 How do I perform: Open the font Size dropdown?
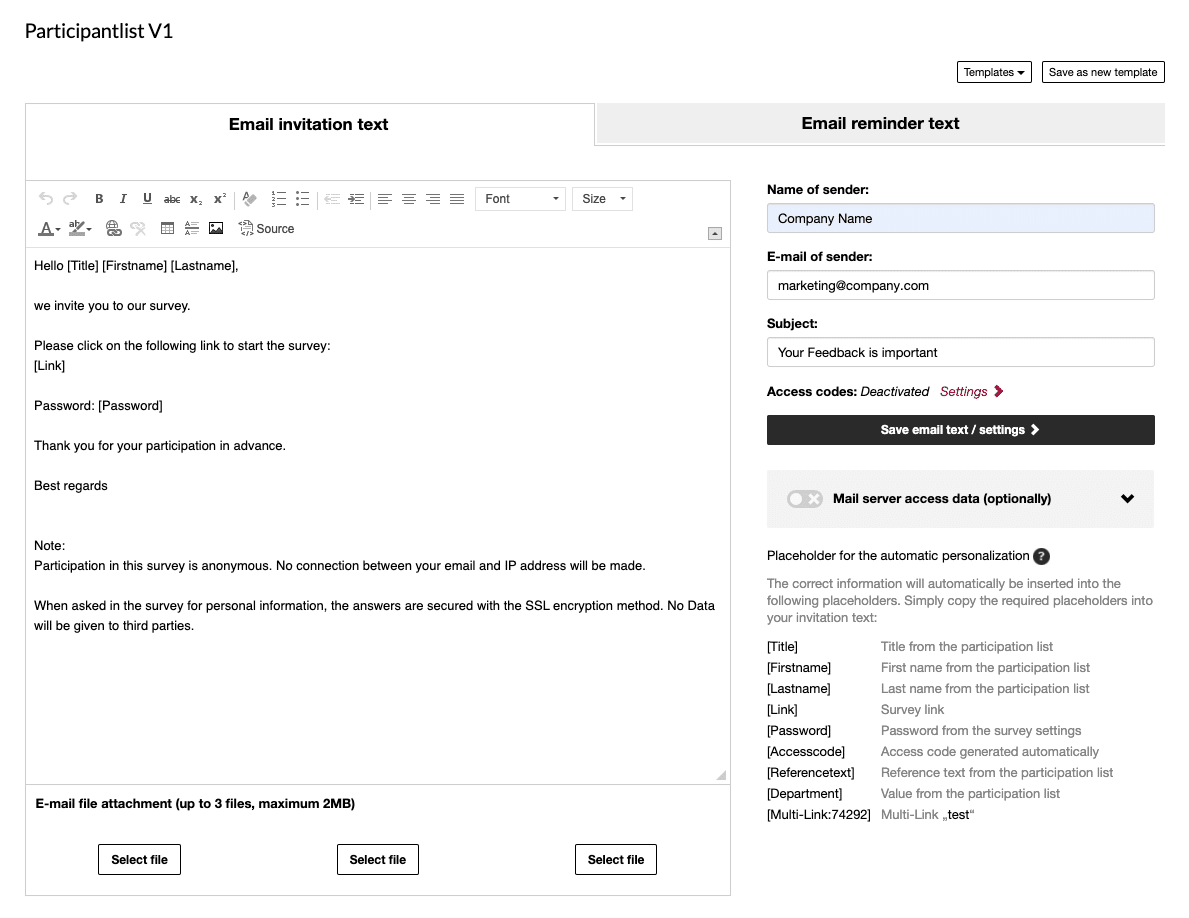[x=600, y=198]
